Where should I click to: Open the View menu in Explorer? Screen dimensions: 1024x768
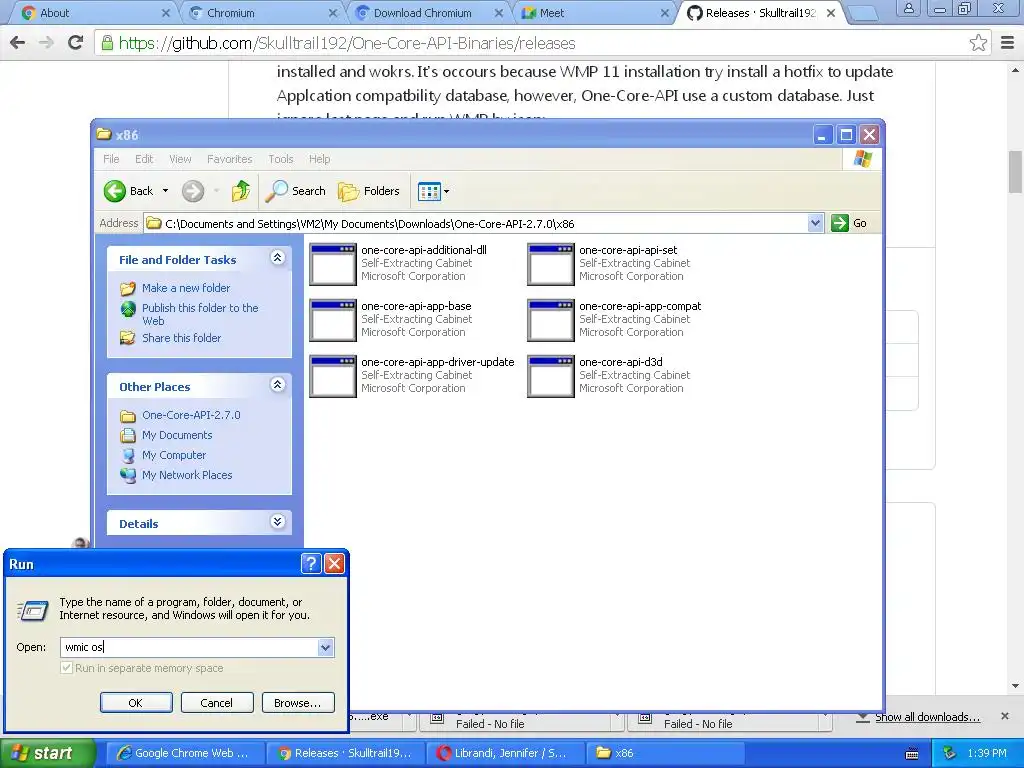click(x=180, y=159)
